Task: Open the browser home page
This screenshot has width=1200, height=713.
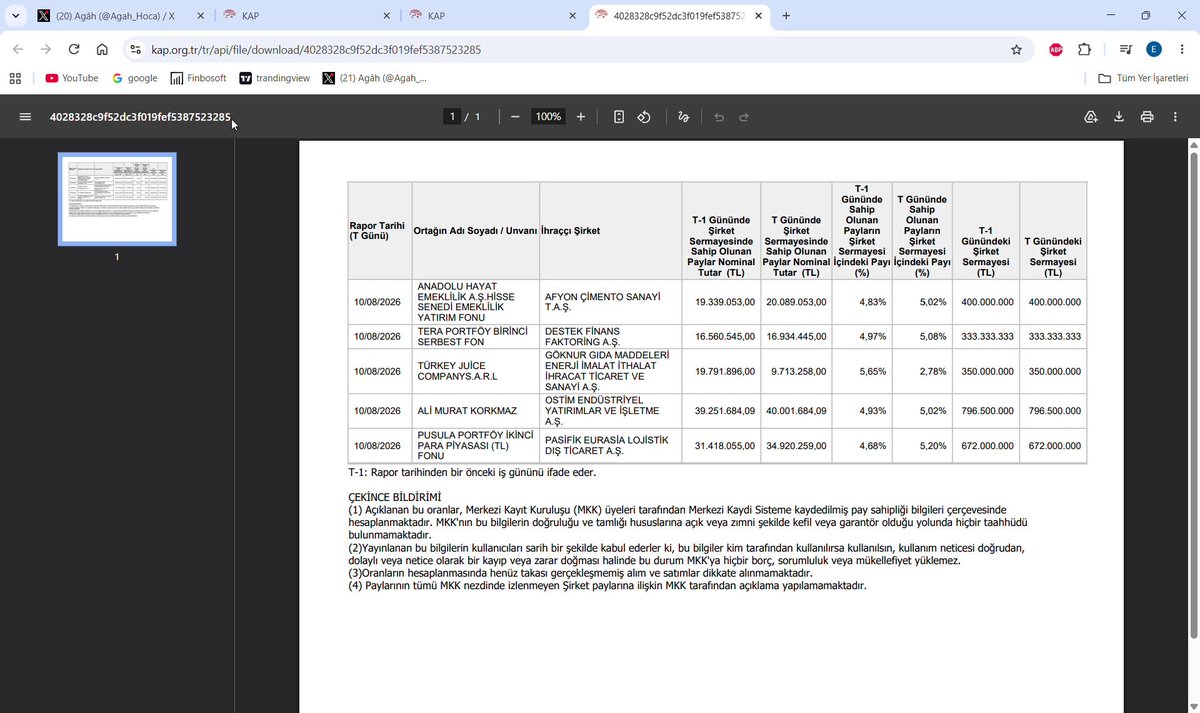Action: coord(102,49)
